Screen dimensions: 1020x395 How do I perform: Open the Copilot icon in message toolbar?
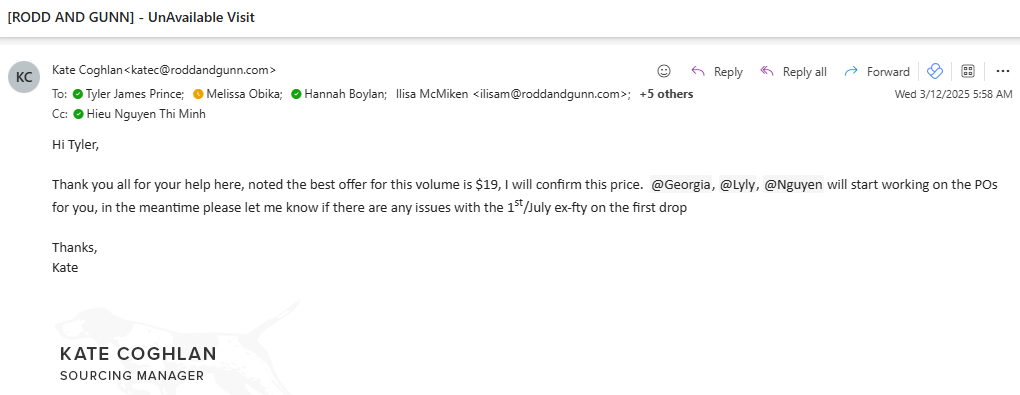935,71
